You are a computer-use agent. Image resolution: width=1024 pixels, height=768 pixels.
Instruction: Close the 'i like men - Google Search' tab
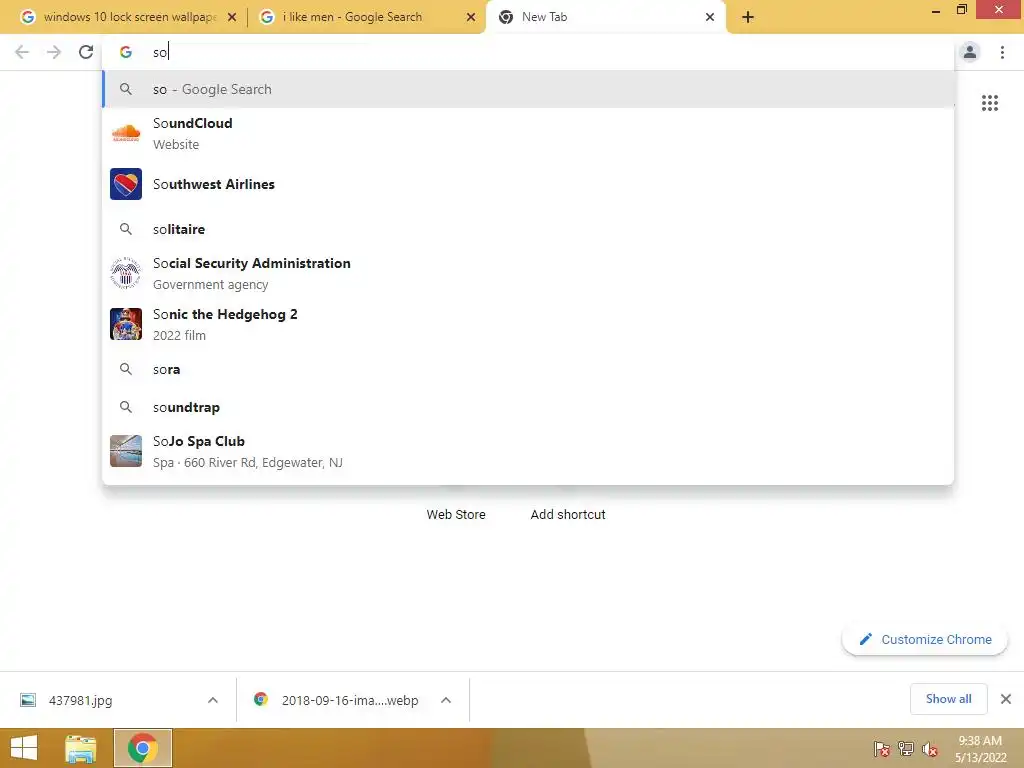point(471,17)
